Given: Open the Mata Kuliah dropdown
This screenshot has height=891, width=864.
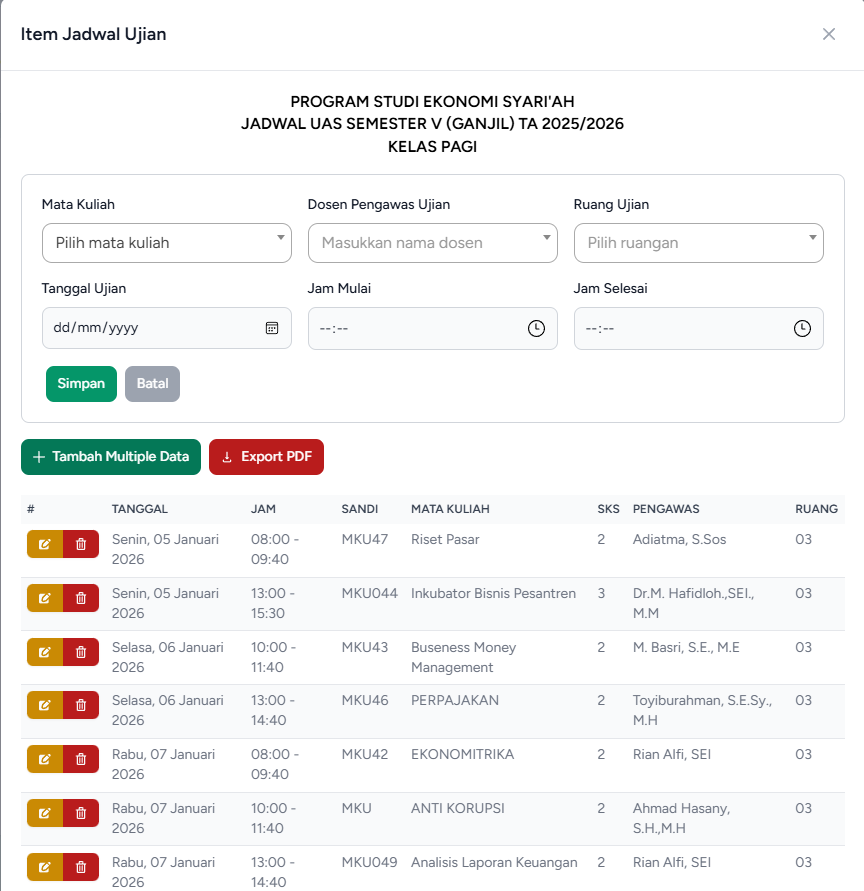Looking at the screenshot, I should pyautogui.click(x=167, y=243).
